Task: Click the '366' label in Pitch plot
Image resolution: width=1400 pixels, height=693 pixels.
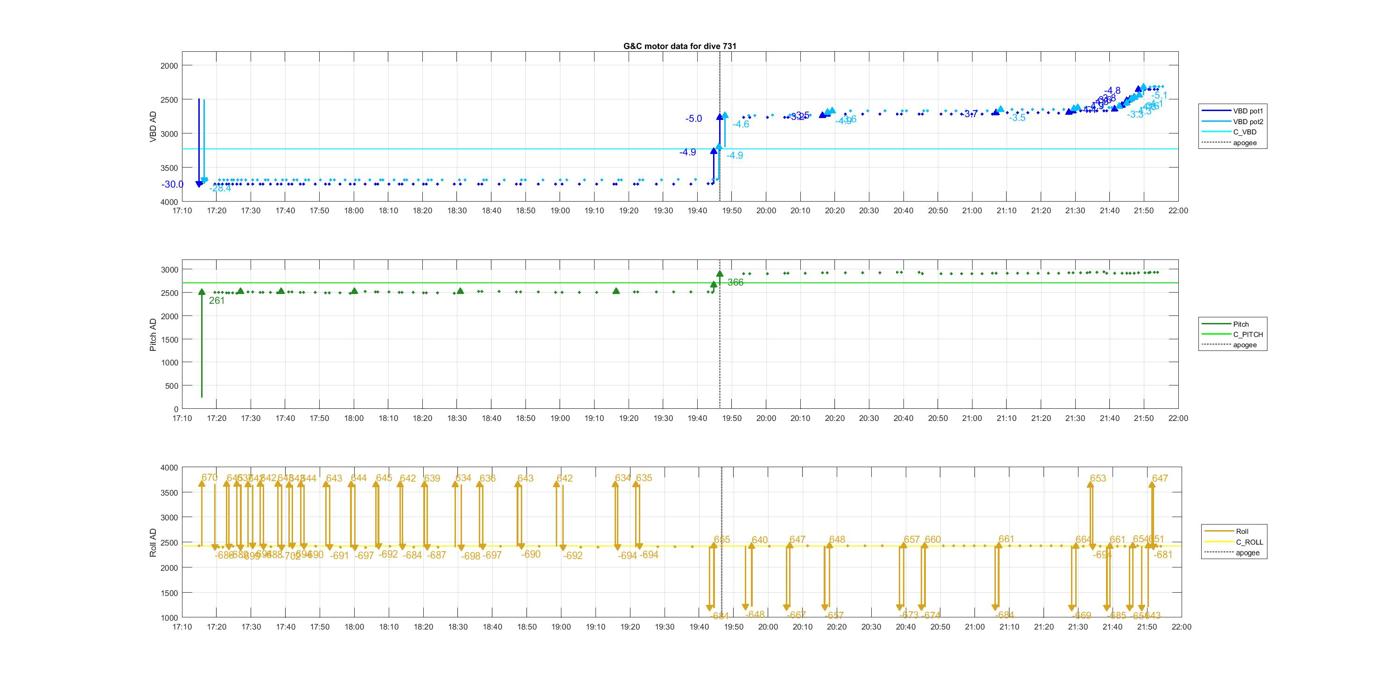Action: pyautogui.click(x=735, y=283)
